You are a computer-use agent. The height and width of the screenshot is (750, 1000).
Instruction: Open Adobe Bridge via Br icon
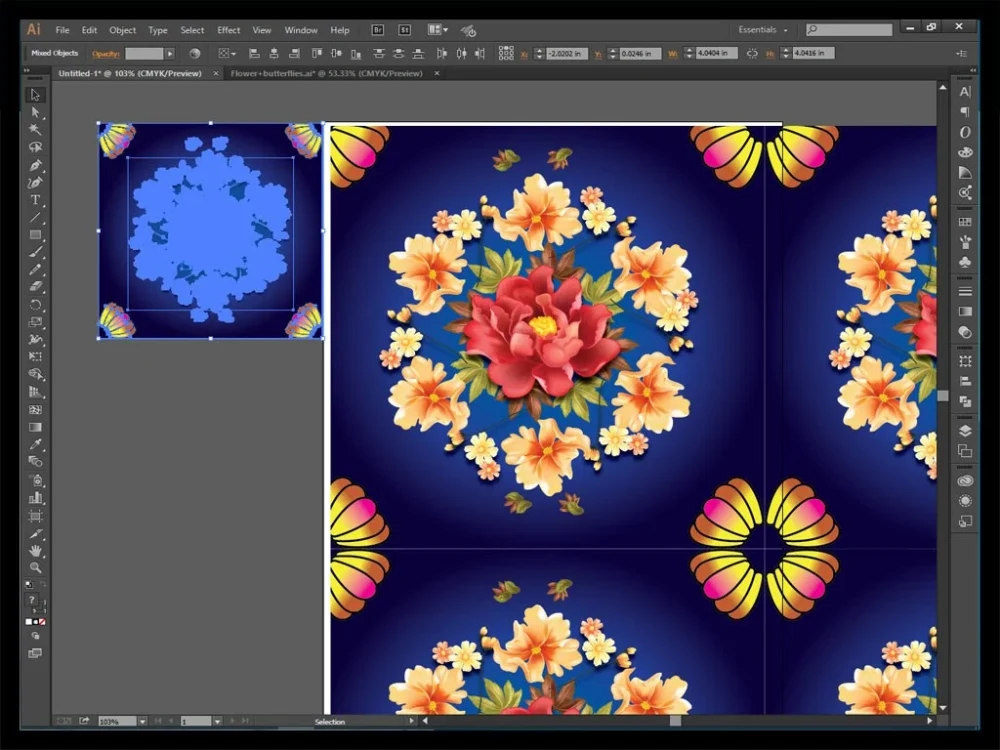point(378,30)
